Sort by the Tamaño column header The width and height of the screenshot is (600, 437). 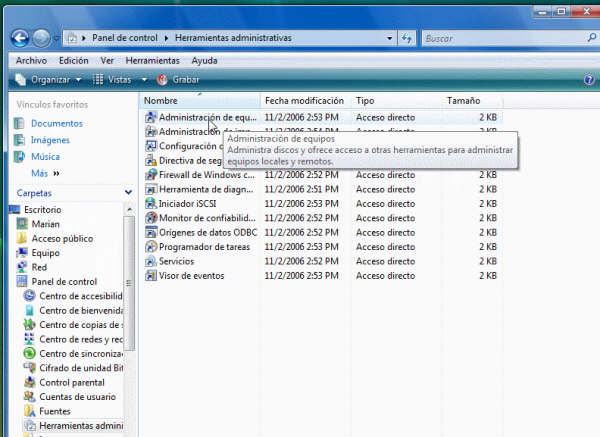472,101
